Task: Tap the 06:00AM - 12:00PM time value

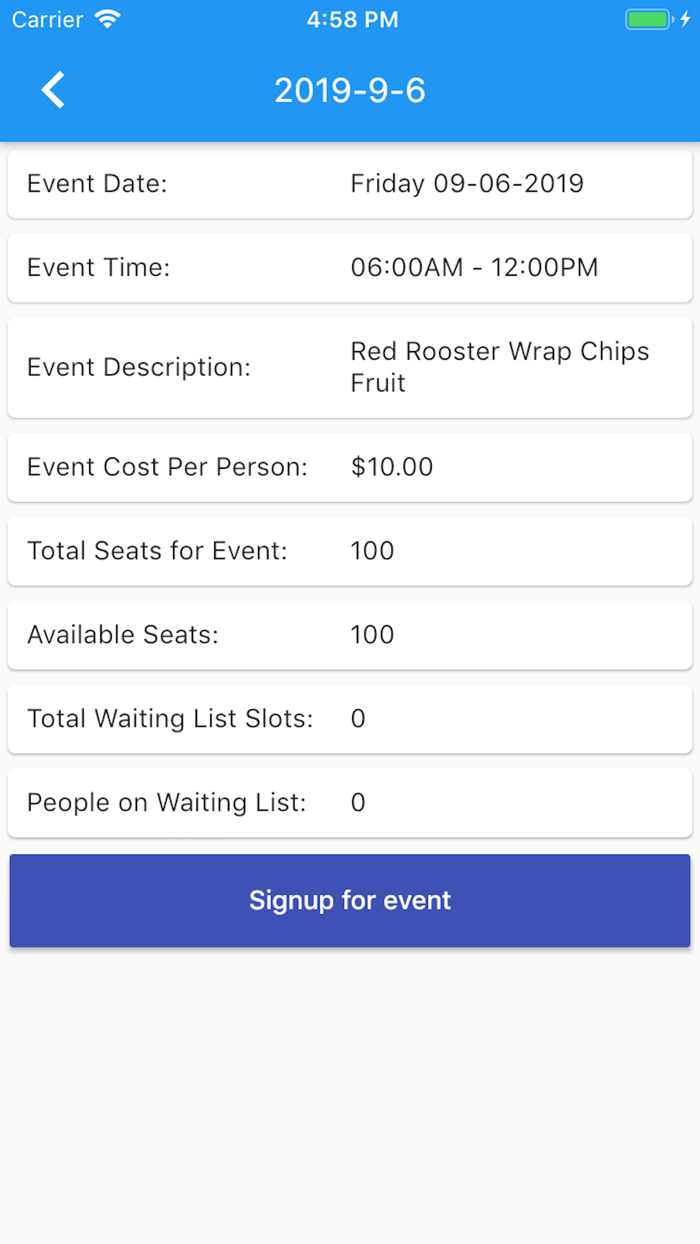Action: click(474, 268)
